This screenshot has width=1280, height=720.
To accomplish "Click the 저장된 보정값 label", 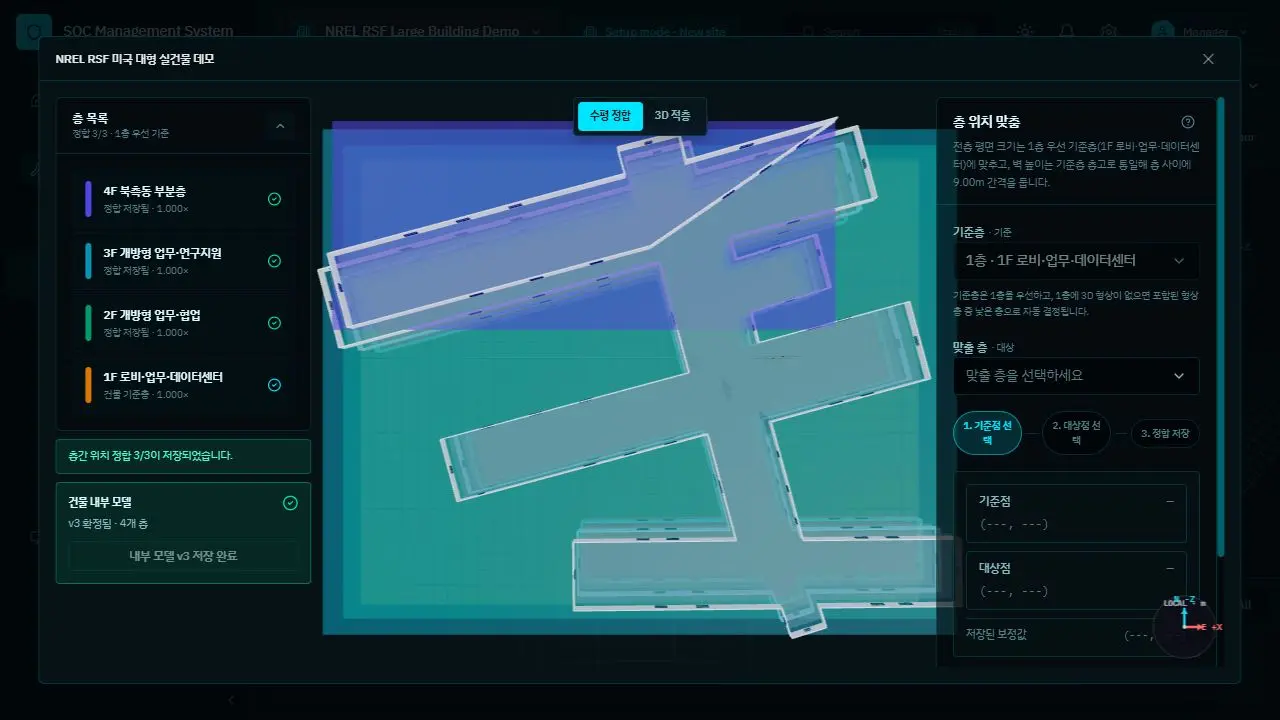I will click(996, 634).
